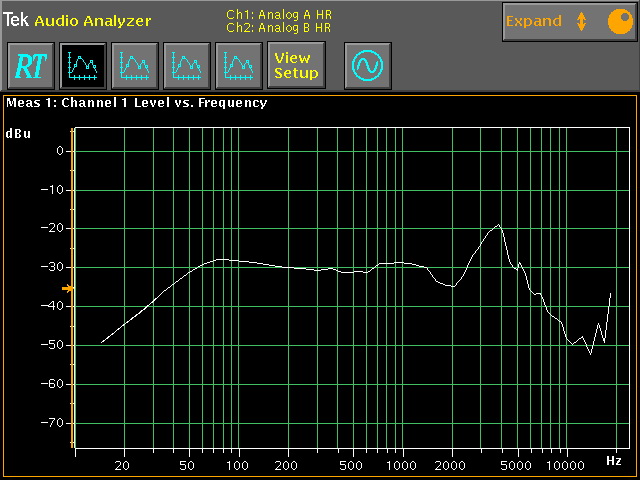The image size is (640, 480).
Task: Open the sine wave generator icon
Action: [367, 66]
